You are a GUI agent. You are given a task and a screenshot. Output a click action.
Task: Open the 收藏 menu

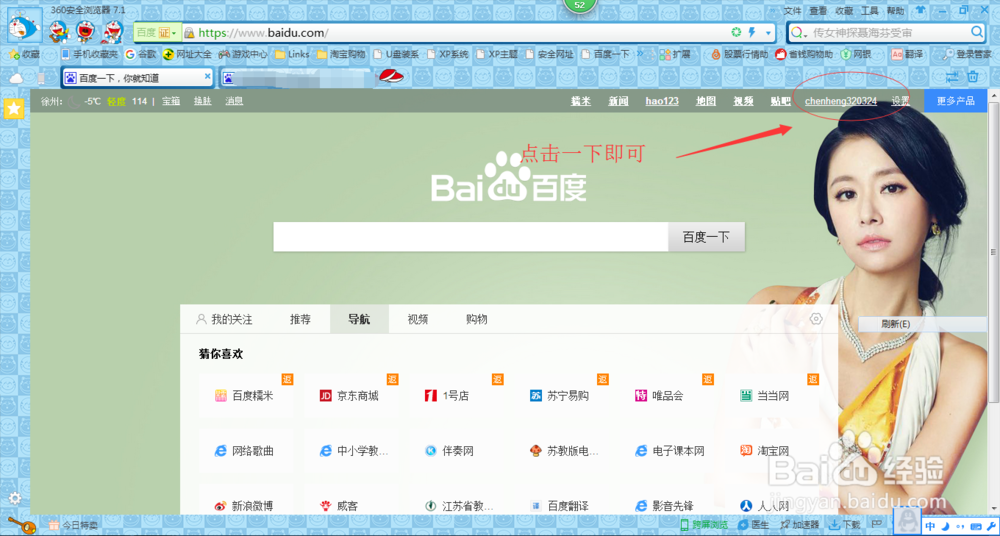(x=844, y=11)
